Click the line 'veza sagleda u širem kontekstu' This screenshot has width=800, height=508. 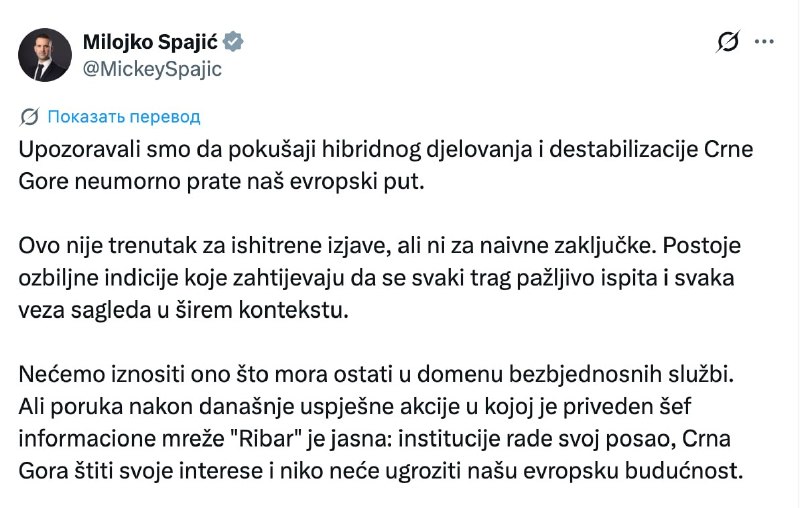(x=184, y=310)
